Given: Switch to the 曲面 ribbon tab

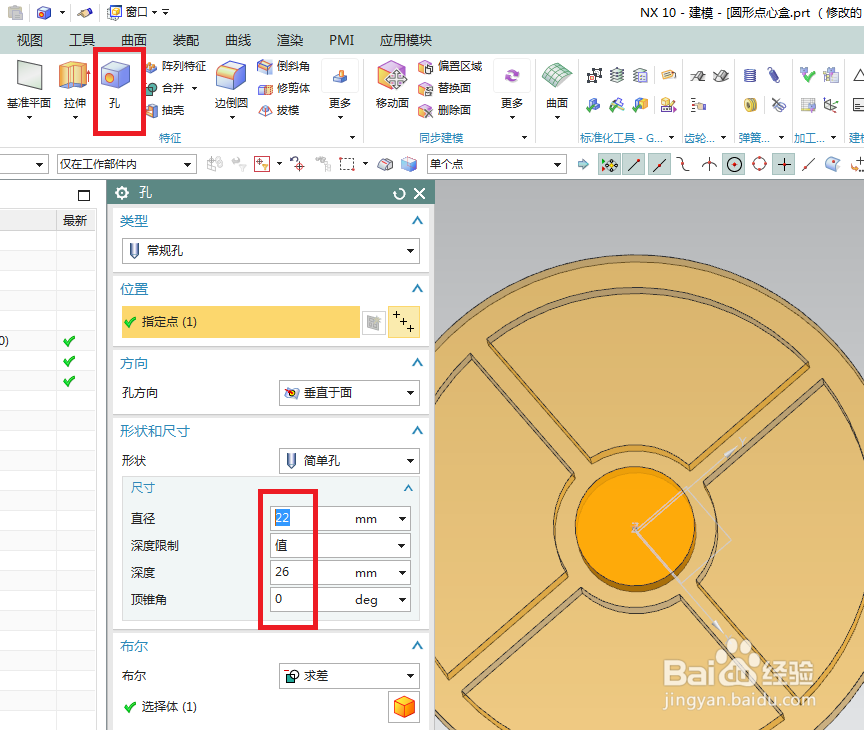Looking at the screenshot, I should click(134, 40).
